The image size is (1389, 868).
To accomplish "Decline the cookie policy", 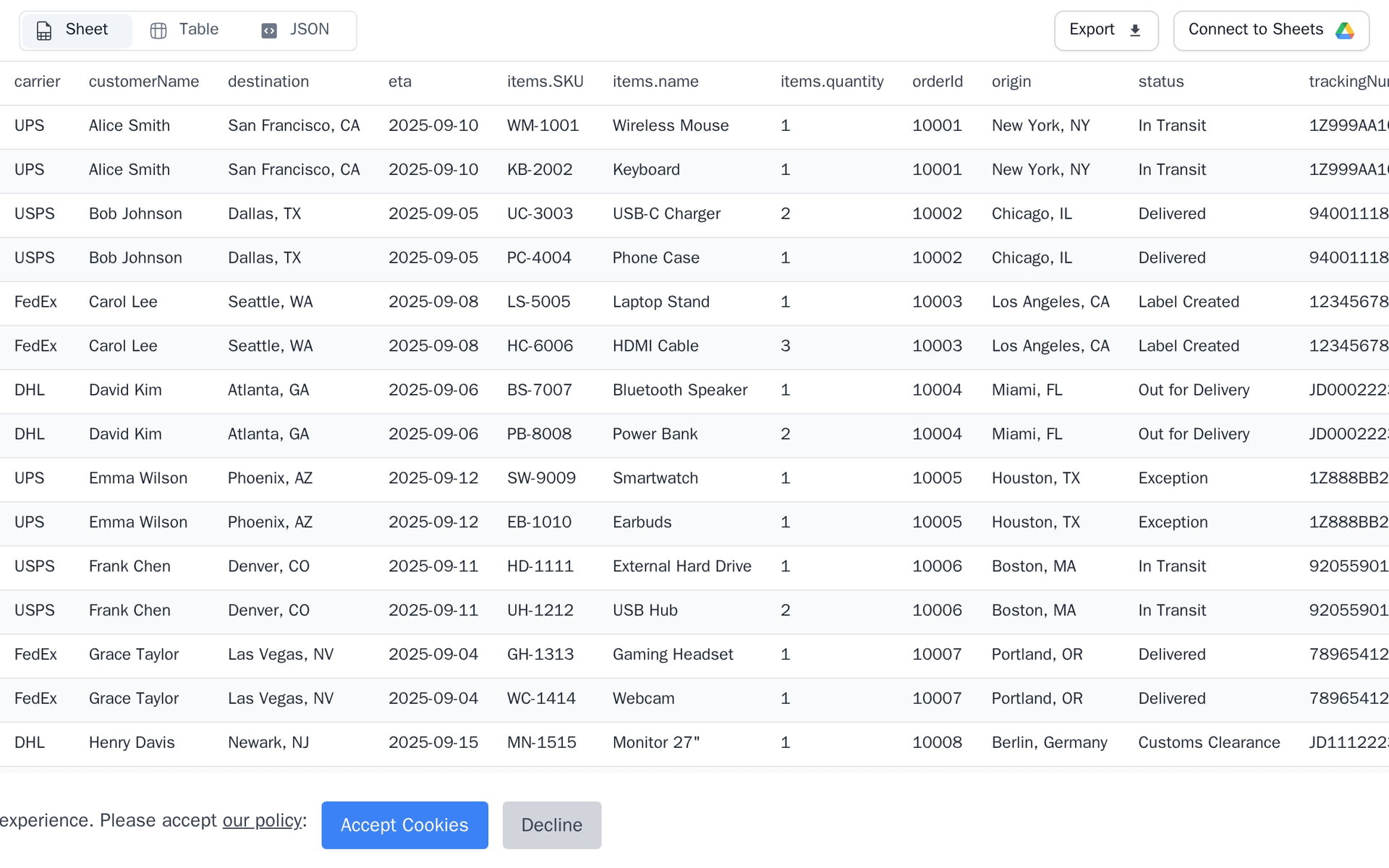I will (x=551, y=825).
